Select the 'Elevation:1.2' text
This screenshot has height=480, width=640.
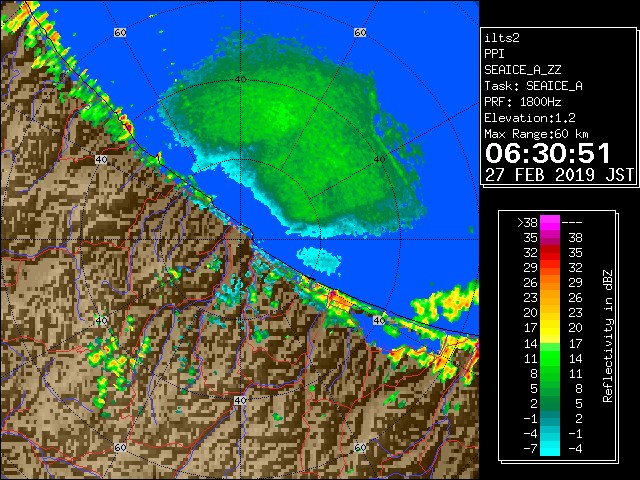coord(530,118)
